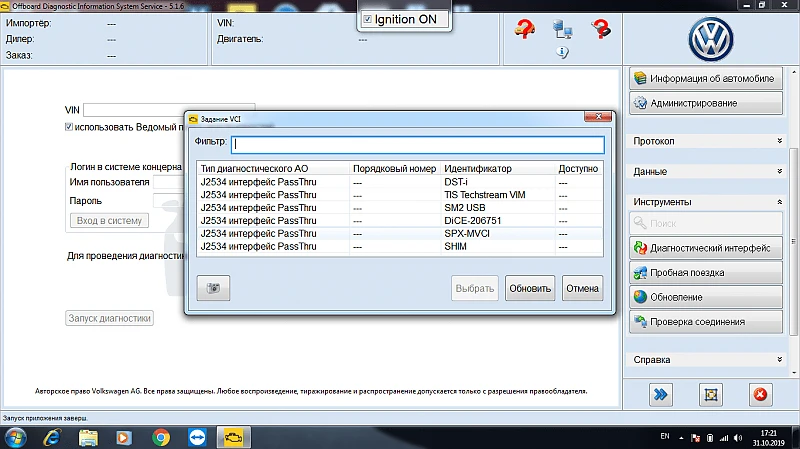Open Диагностический интерфейс
800x449 pixels.
[x=706, y=248]
